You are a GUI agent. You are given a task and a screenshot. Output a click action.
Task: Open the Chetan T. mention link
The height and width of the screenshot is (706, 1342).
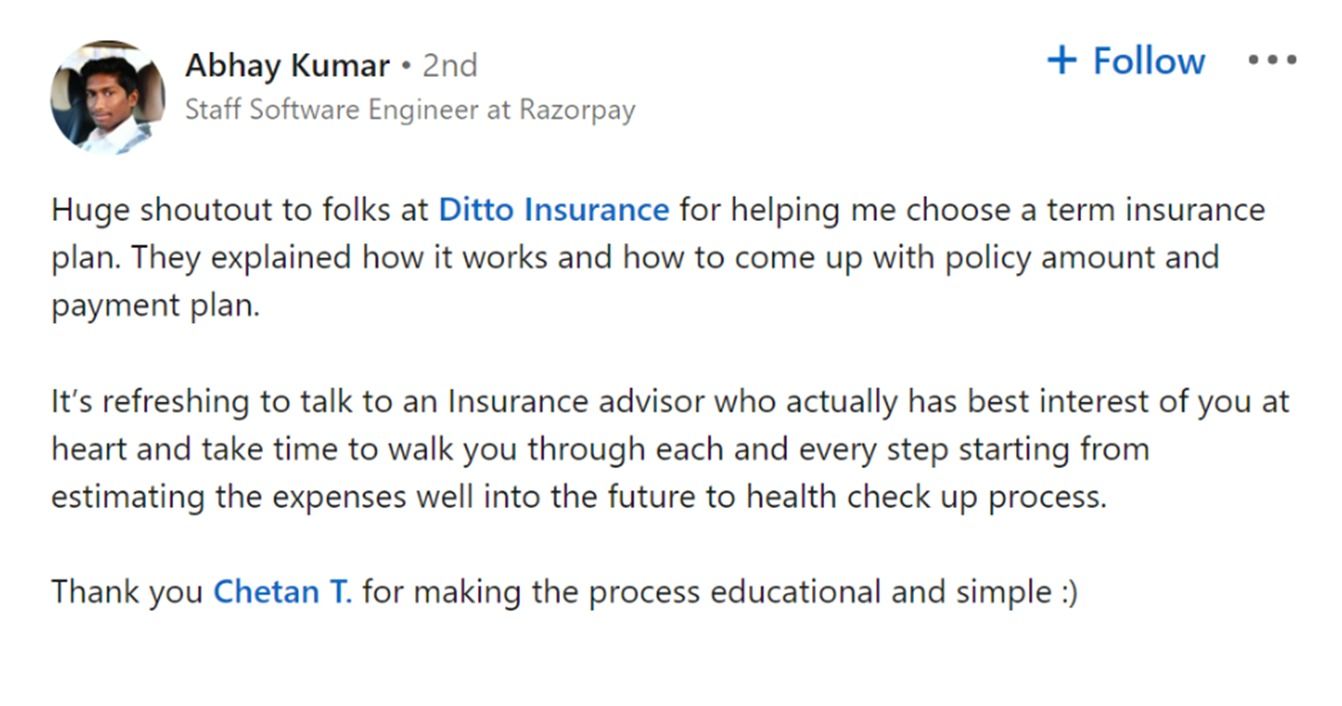click(283, 592)
